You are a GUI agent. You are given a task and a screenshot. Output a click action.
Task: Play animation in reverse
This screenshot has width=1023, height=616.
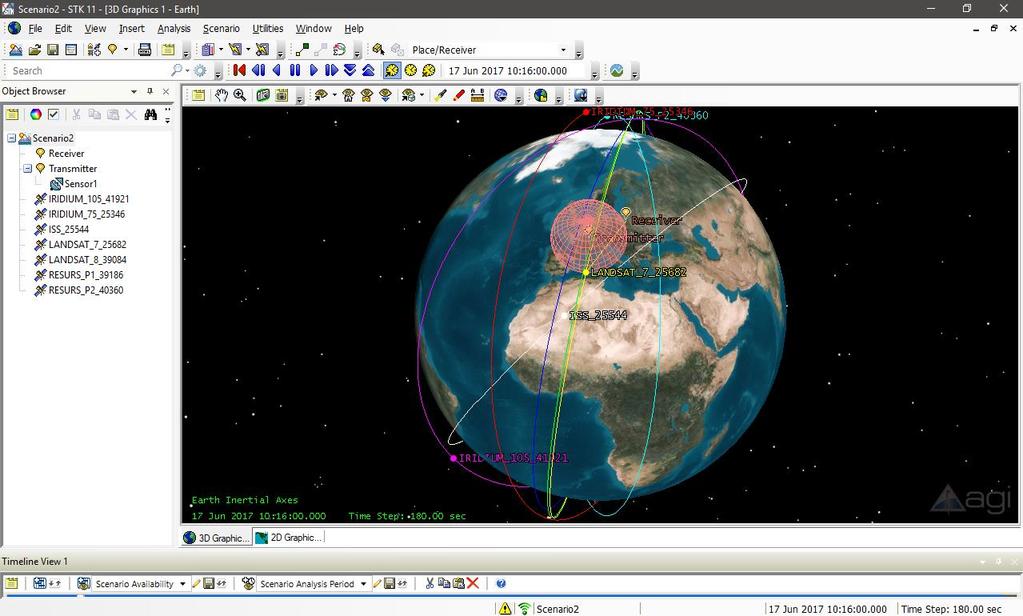pyautogui.click(x=277, y=70)
